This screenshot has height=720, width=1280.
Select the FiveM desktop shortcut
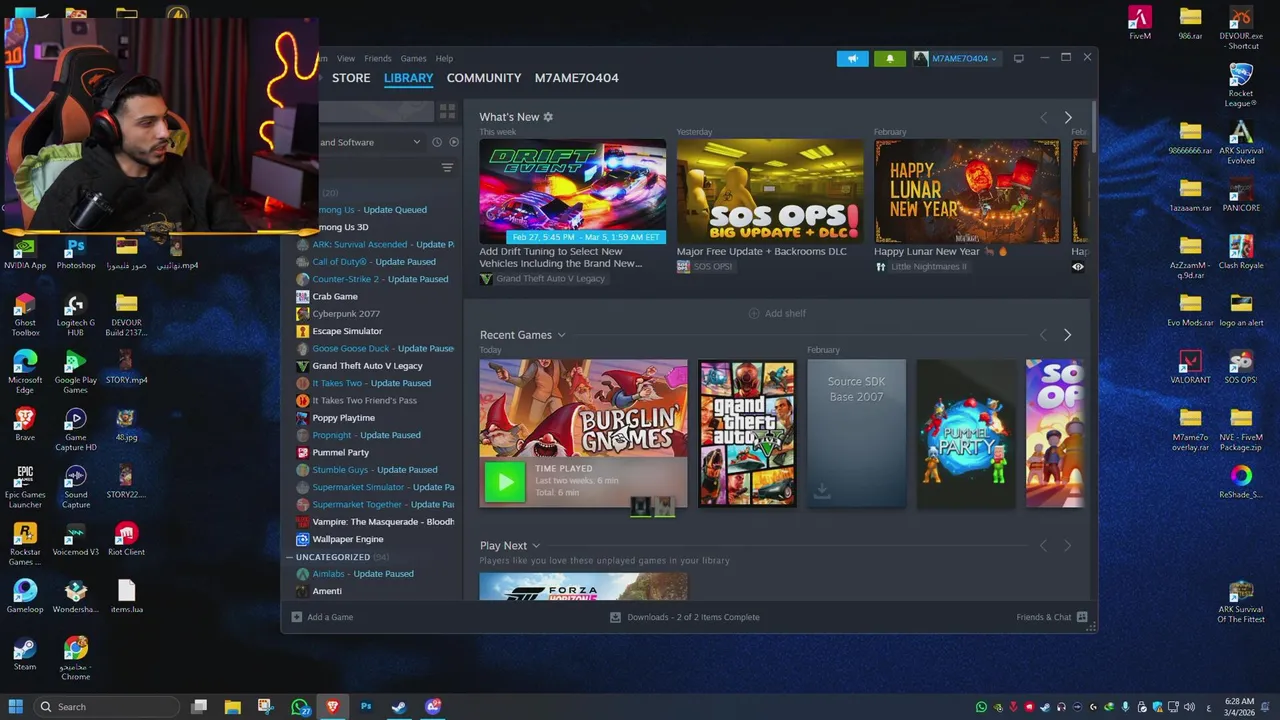click(1139, 23)
